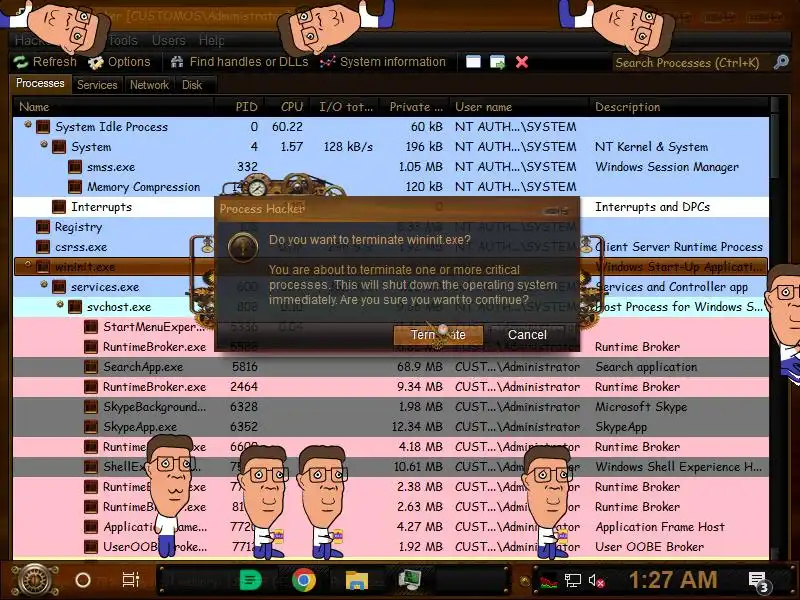
Task: Click the User OOBE Broker description
Action: click(x=649, y=546)
